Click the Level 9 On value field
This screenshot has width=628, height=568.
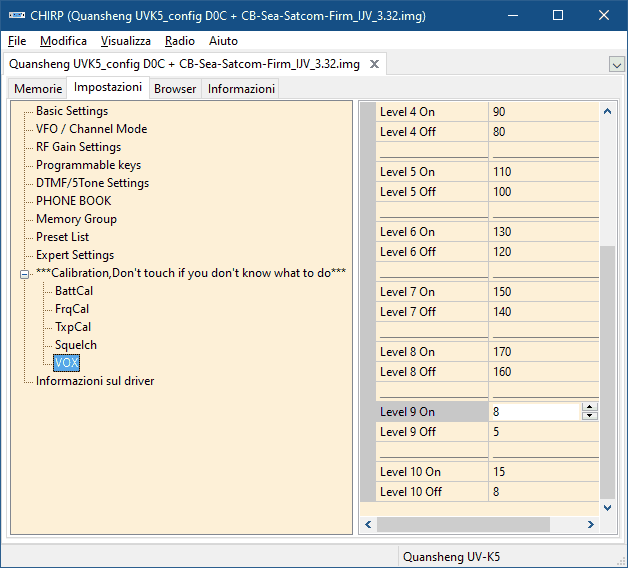pyautogui.click(x=535, y=412)
